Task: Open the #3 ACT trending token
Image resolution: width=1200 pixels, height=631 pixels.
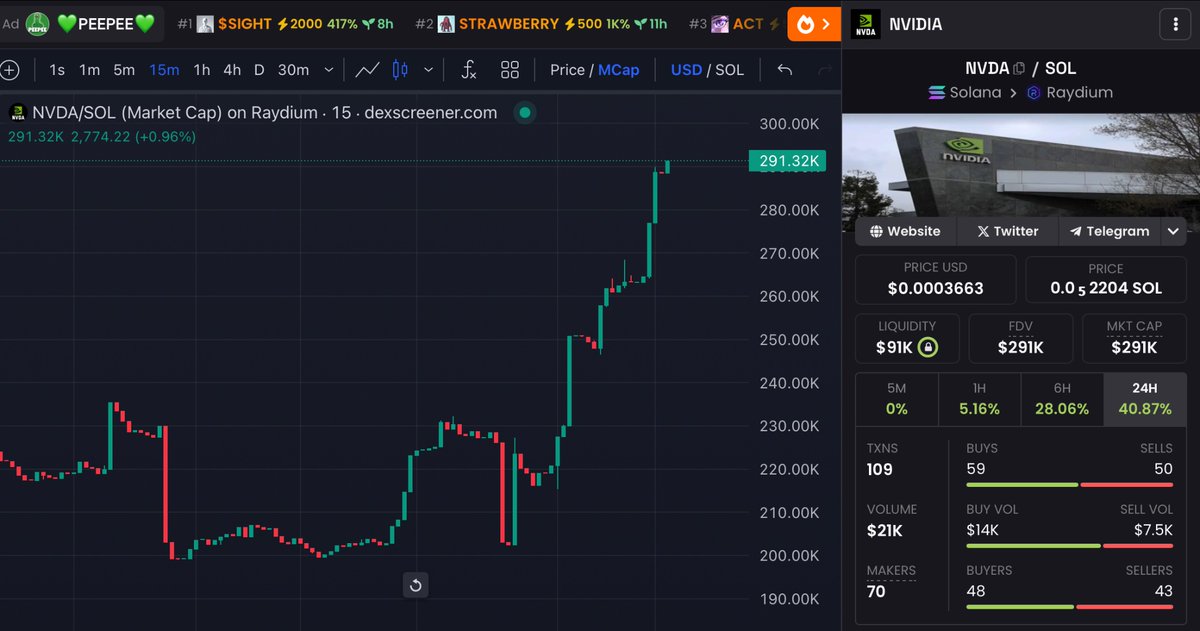Action: pos(735,23)
